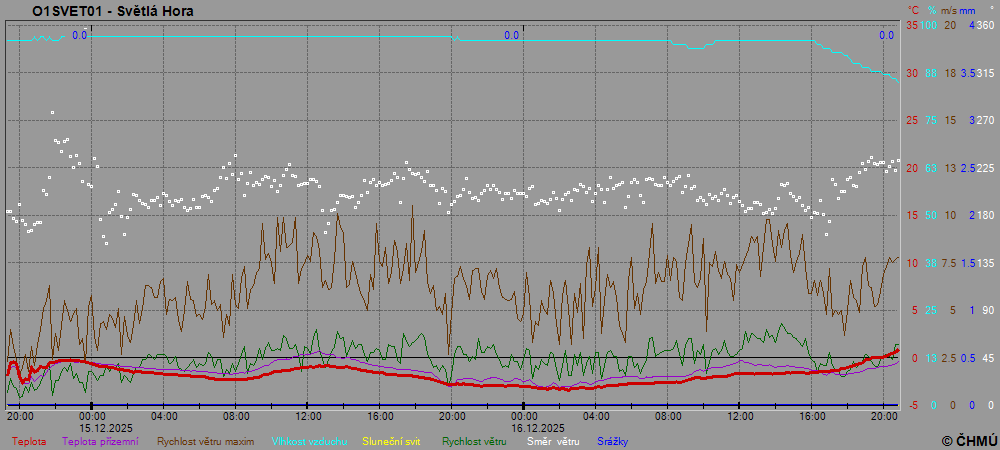Click the m/s unit header
Screen dimensions: 1000x450
[x=952, y=10]
